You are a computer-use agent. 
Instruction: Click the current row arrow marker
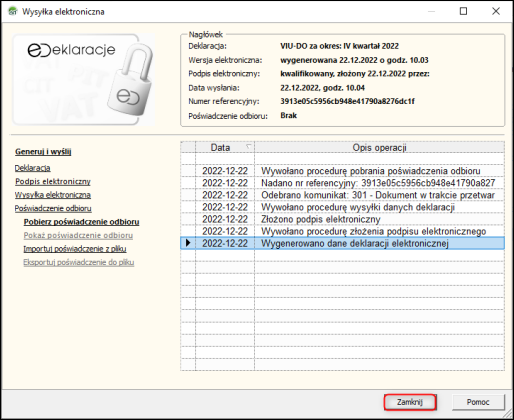click(x=188, y=243)
